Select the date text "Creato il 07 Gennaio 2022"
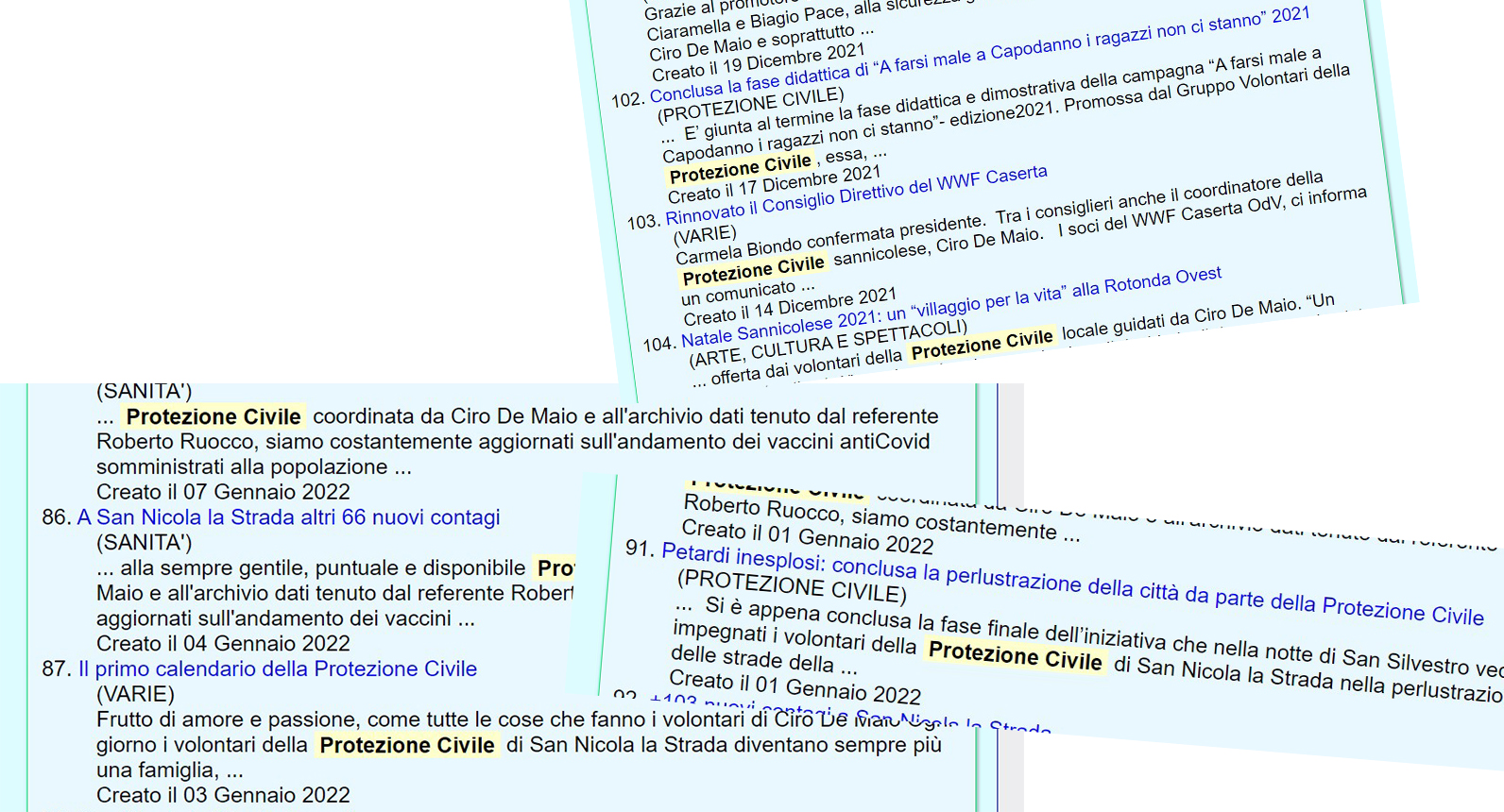 (223, 492)
